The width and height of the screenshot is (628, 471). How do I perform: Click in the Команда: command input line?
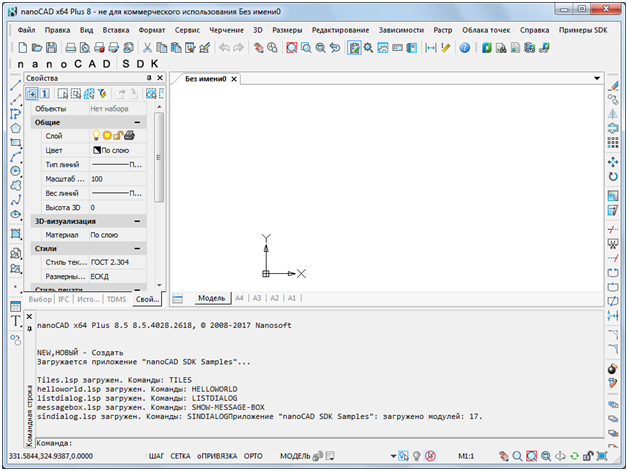click(319, 443)
